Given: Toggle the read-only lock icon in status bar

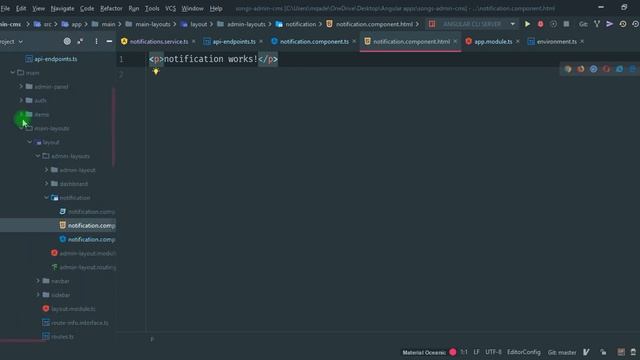Looking at the screenshot, I should click(603, 352).
